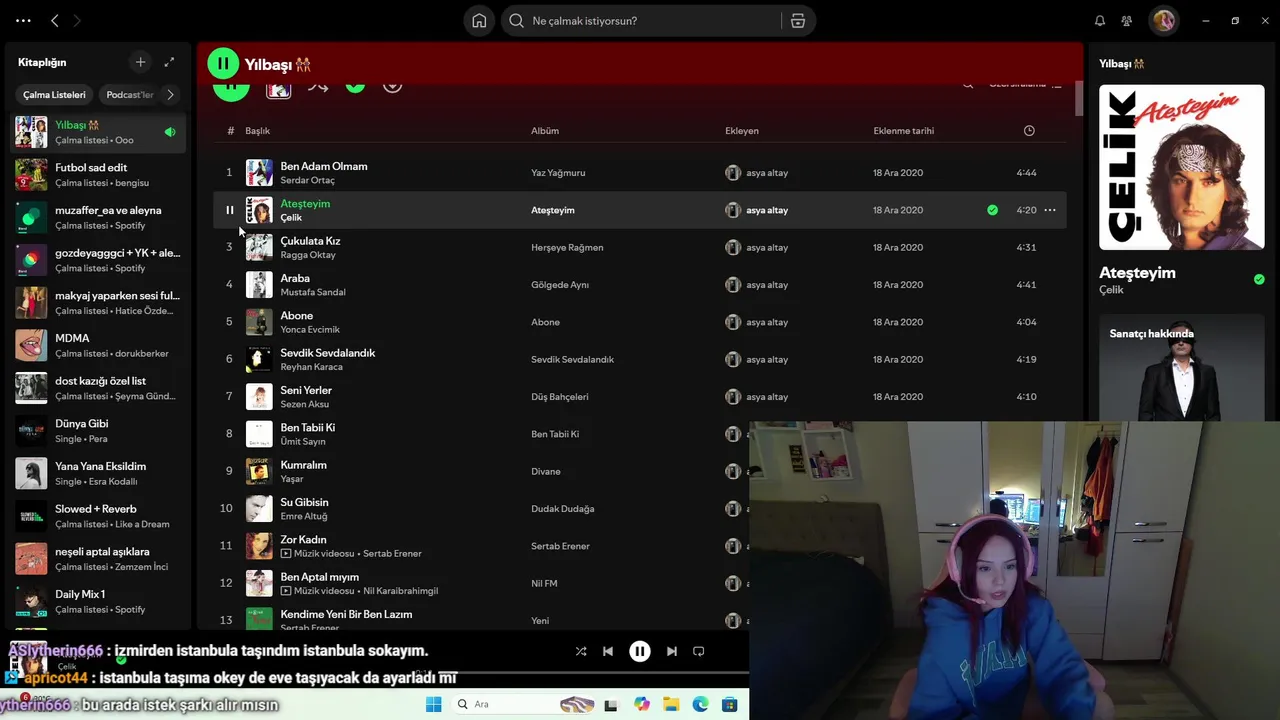Click the Zor Kadın cover thumbnail
The image size is (1280, 720).
tap(259, 546)
